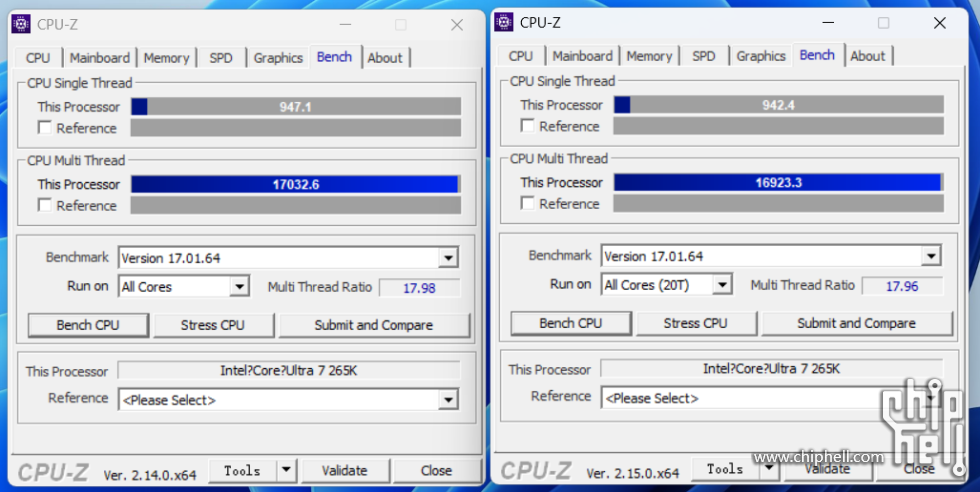This screenshot has width=980, height=492.
Task: Open CPU tab in left CPU-Z window
Action: 38,58
